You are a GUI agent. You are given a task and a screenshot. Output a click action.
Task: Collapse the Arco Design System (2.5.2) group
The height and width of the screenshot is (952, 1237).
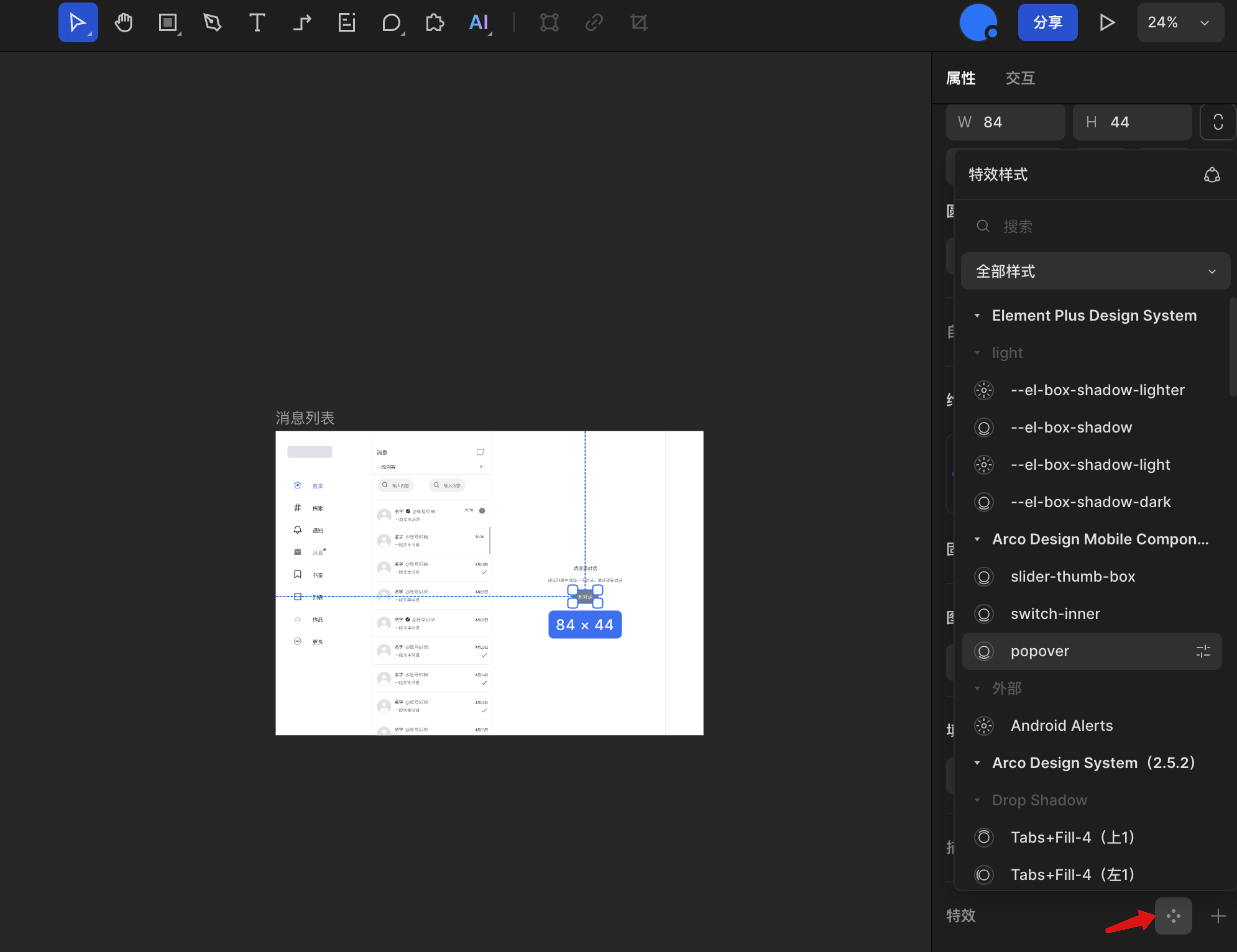click(x=977, y=763)
